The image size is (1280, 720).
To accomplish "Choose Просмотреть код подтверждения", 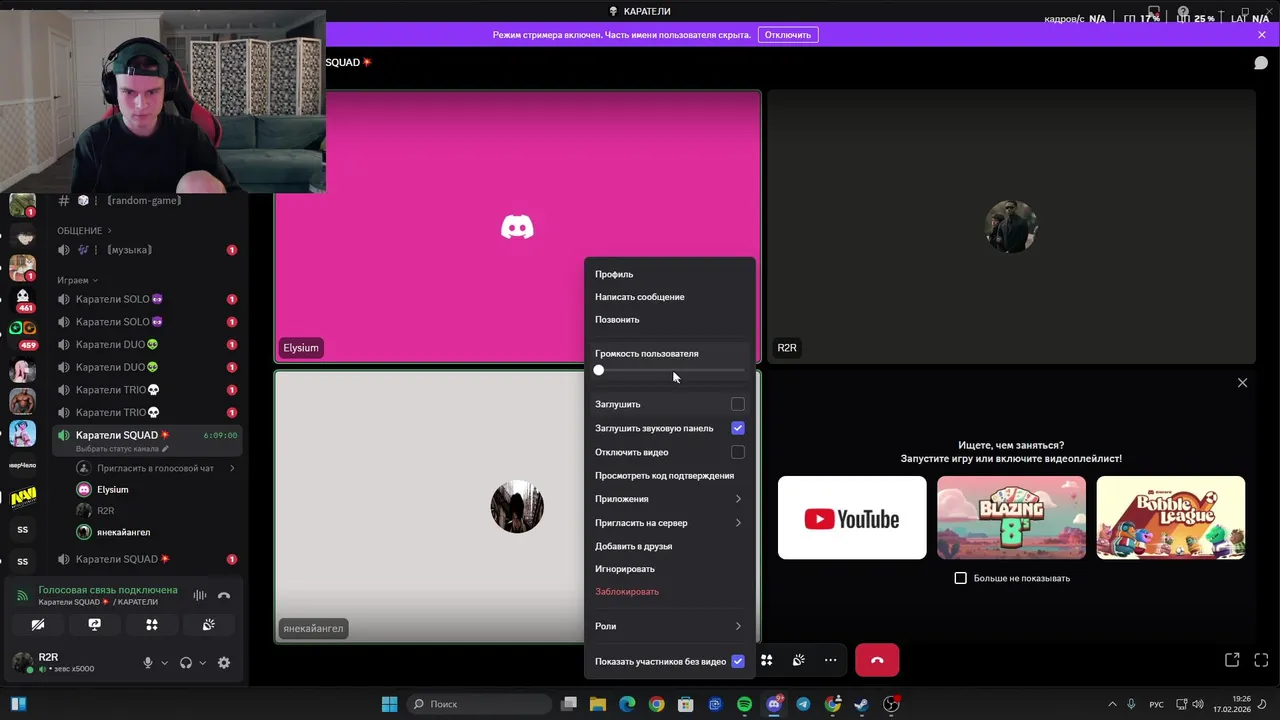I will click(669, 476).
